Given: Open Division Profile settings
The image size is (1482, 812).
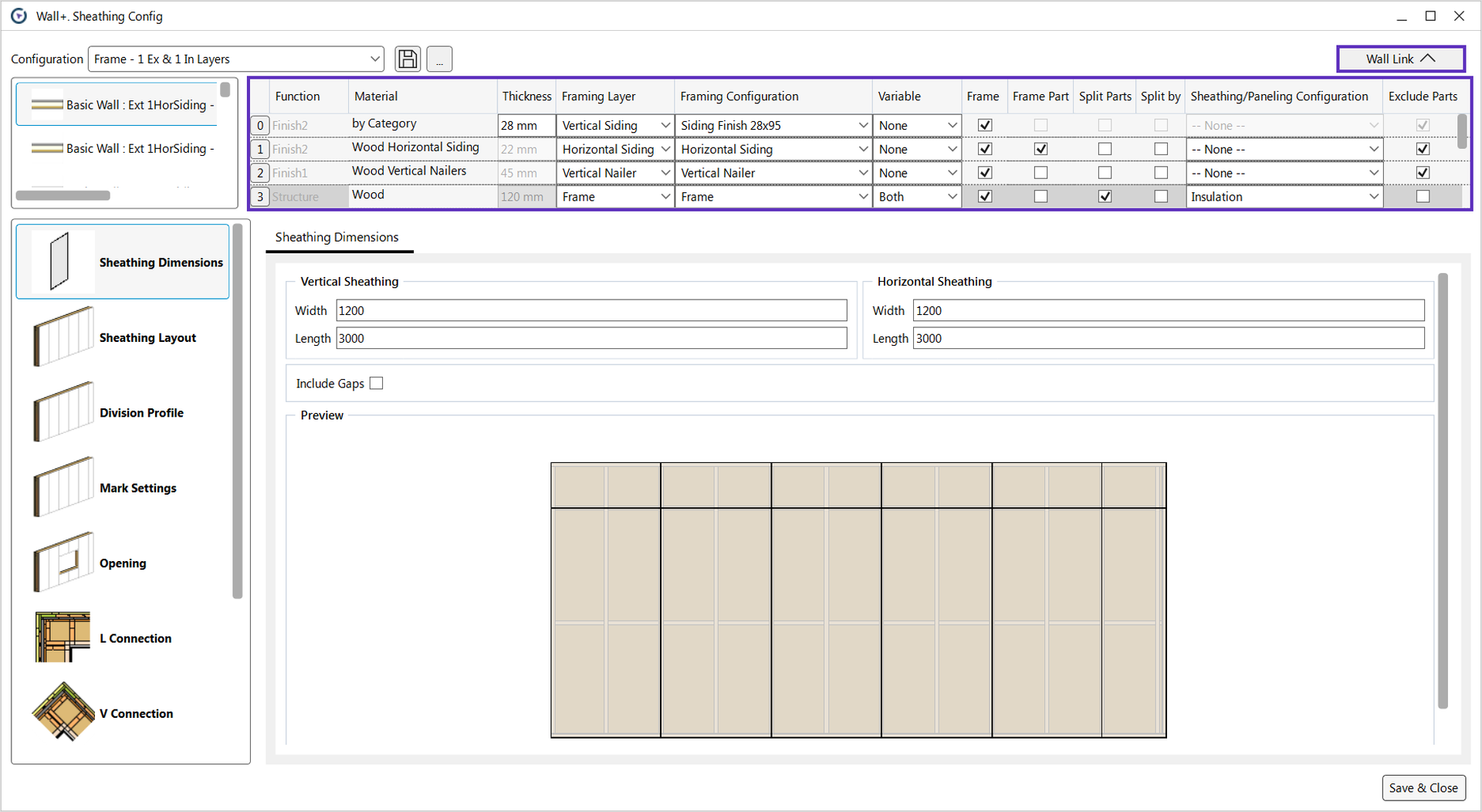Looking at the screenshot, I should point(63,411).
